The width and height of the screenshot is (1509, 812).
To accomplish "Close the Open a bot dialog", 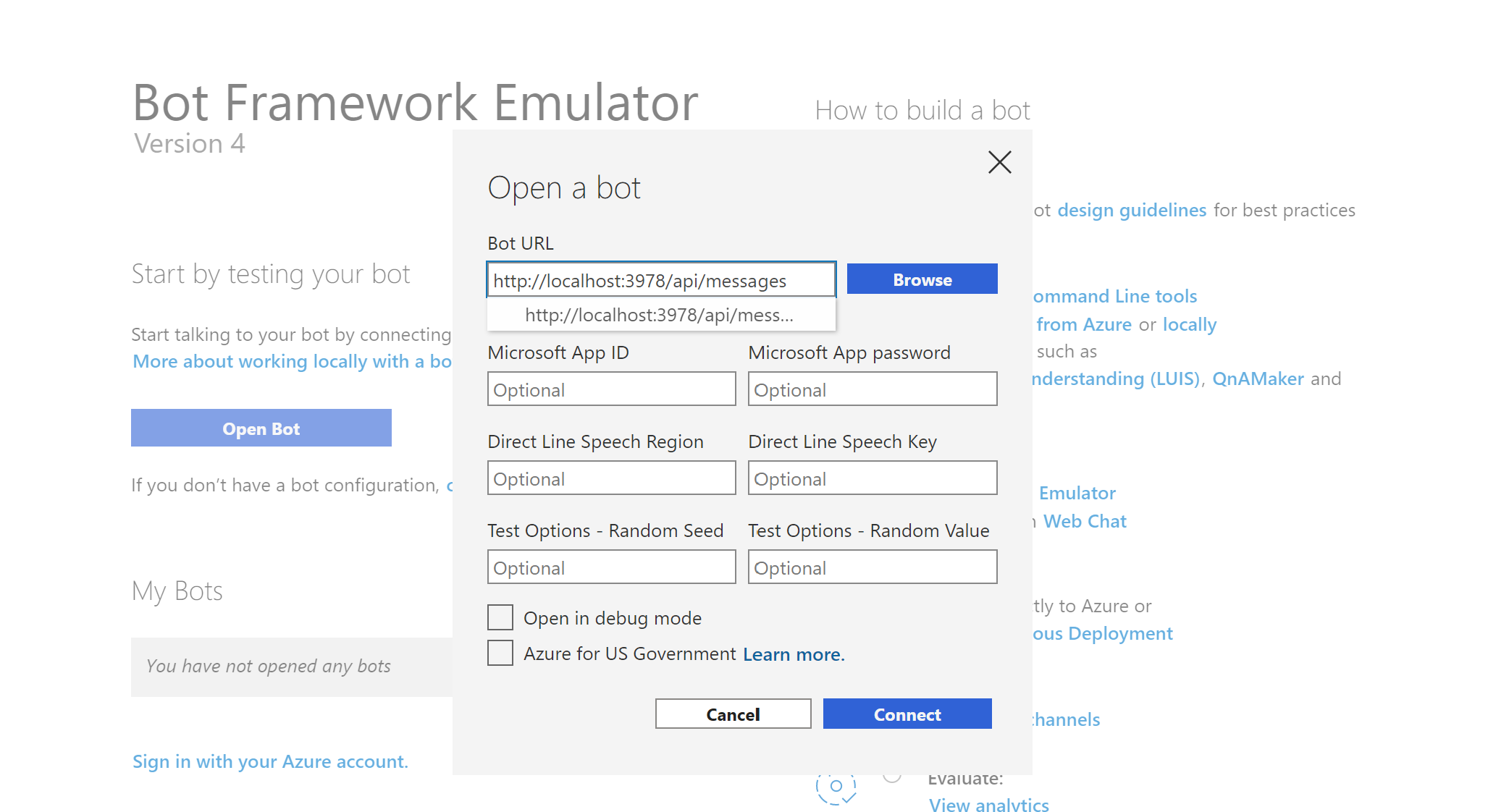I will [x=999, y=162].
